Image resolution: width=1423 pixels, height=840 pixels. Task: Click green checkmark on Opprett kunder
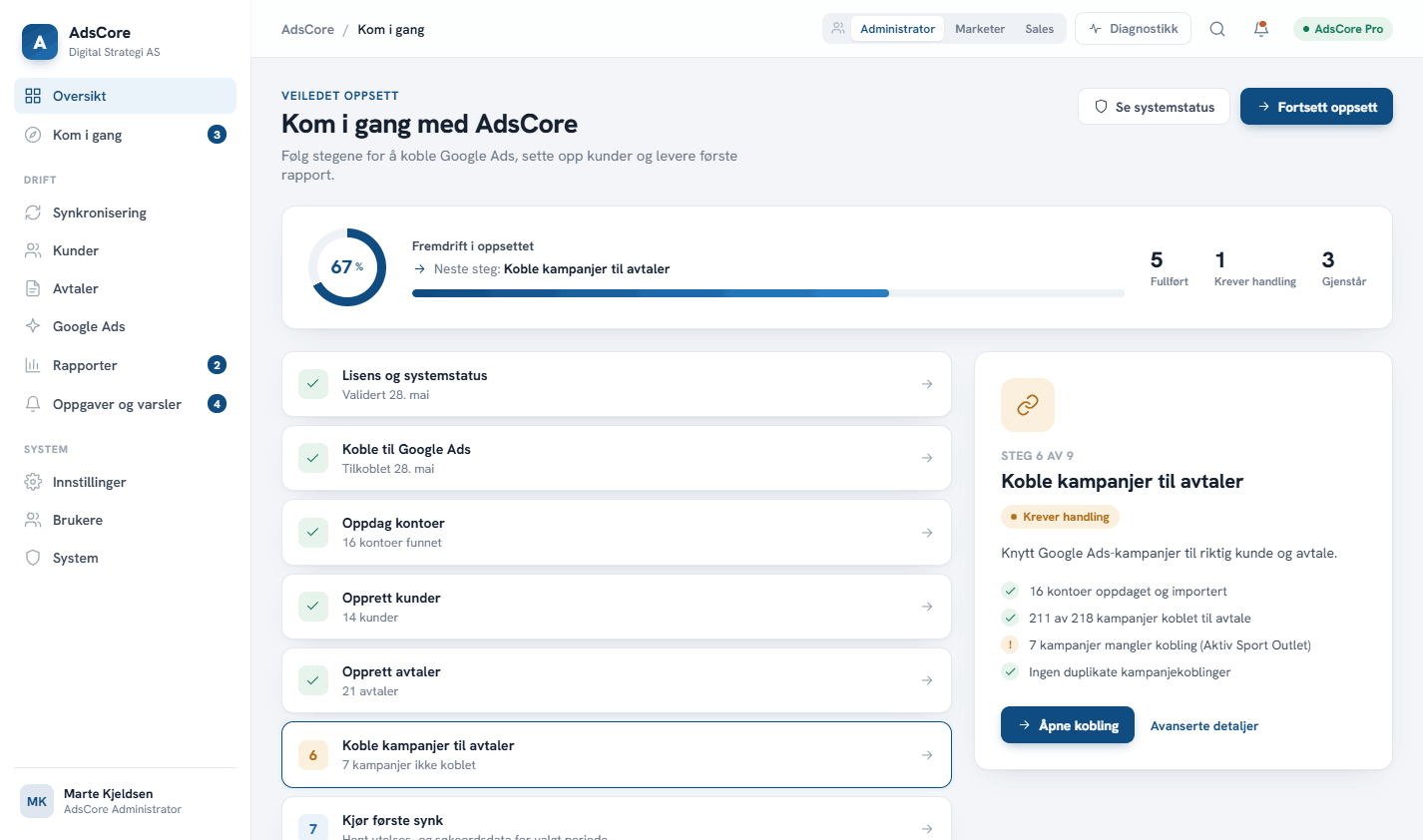tap(313, 607)
